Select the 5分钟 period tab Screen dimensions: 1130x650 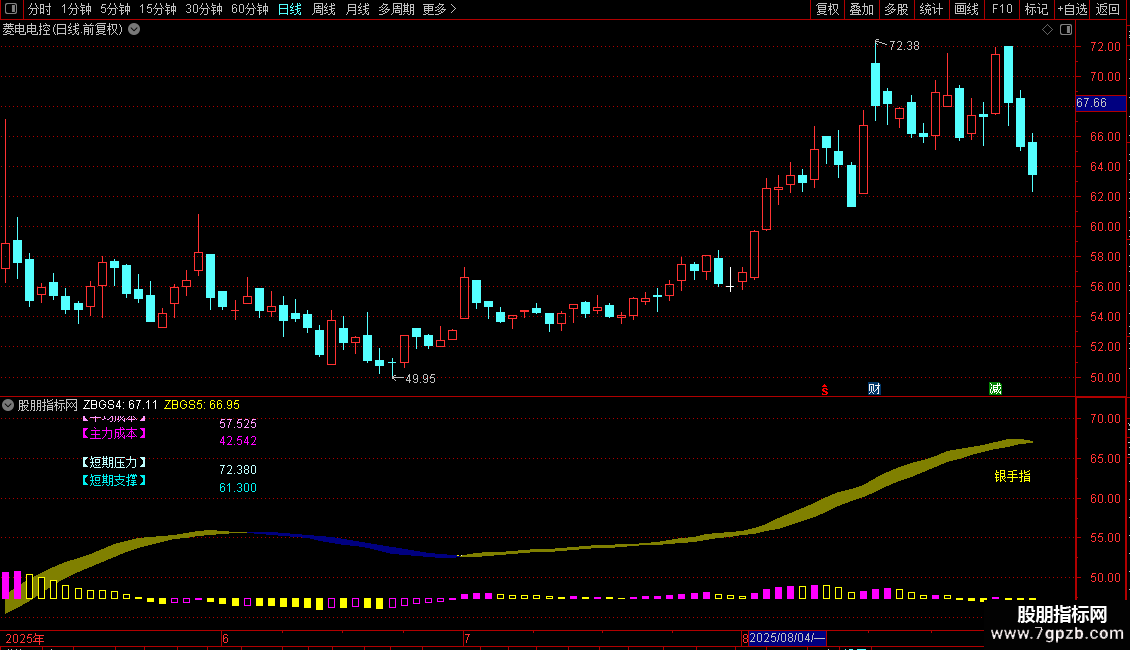pos(115,9)
